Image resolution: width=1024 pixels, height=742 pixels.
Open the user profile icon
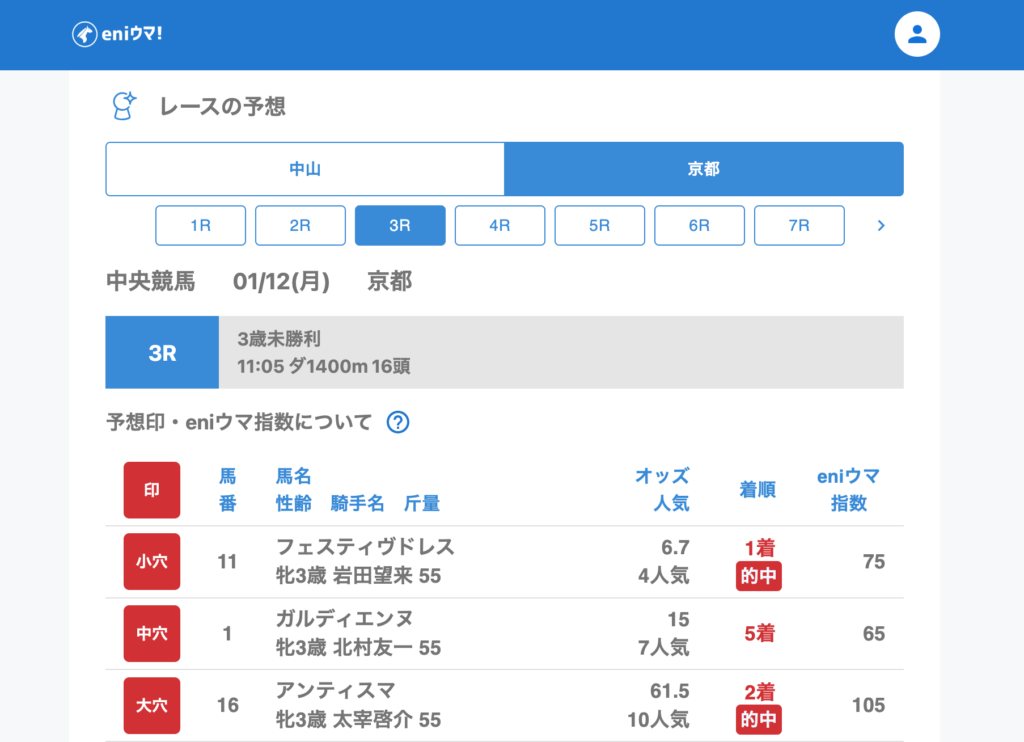(916, 35)
